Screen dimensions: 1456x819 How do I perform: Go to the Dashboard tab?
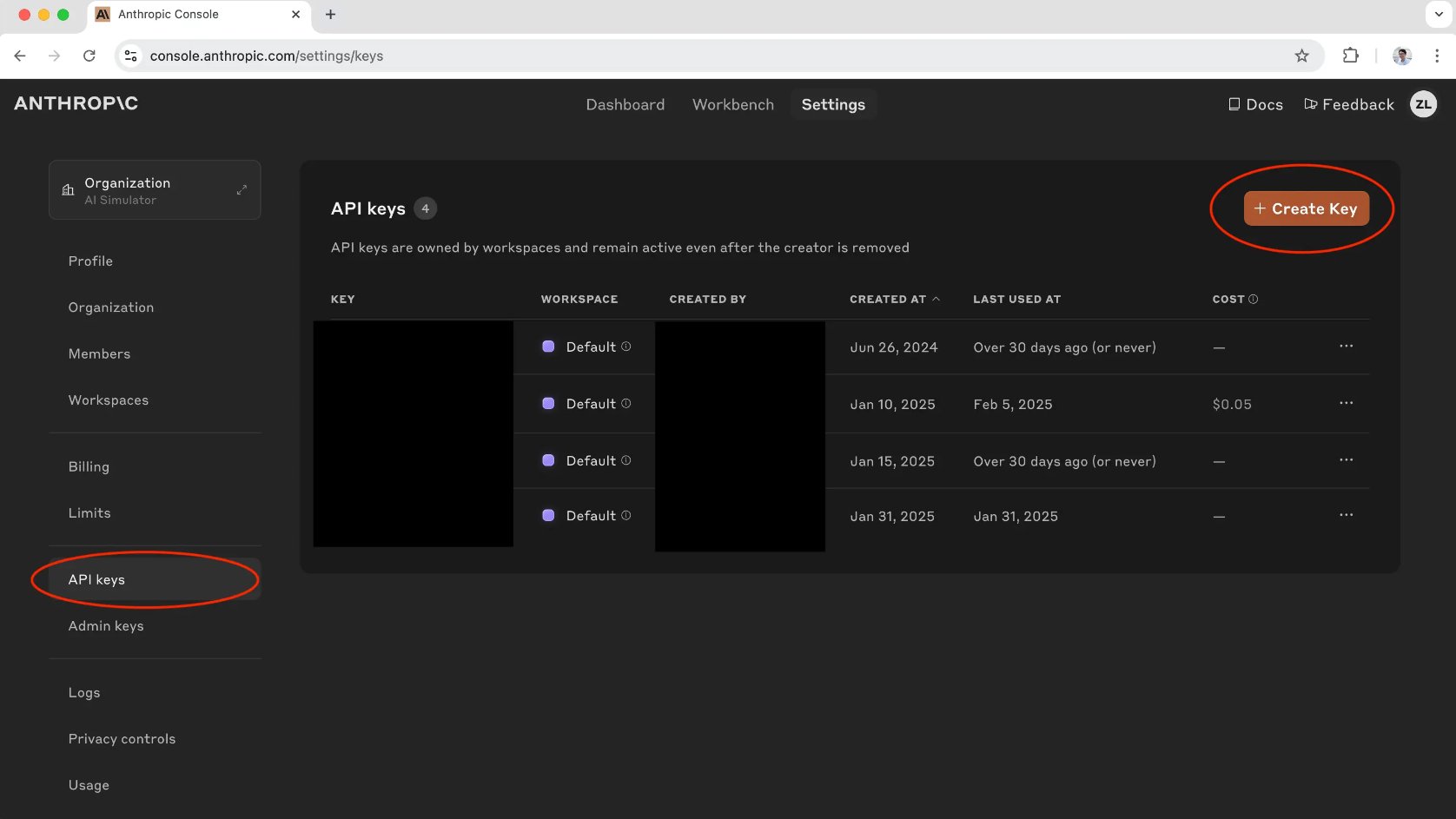(625, 104)
